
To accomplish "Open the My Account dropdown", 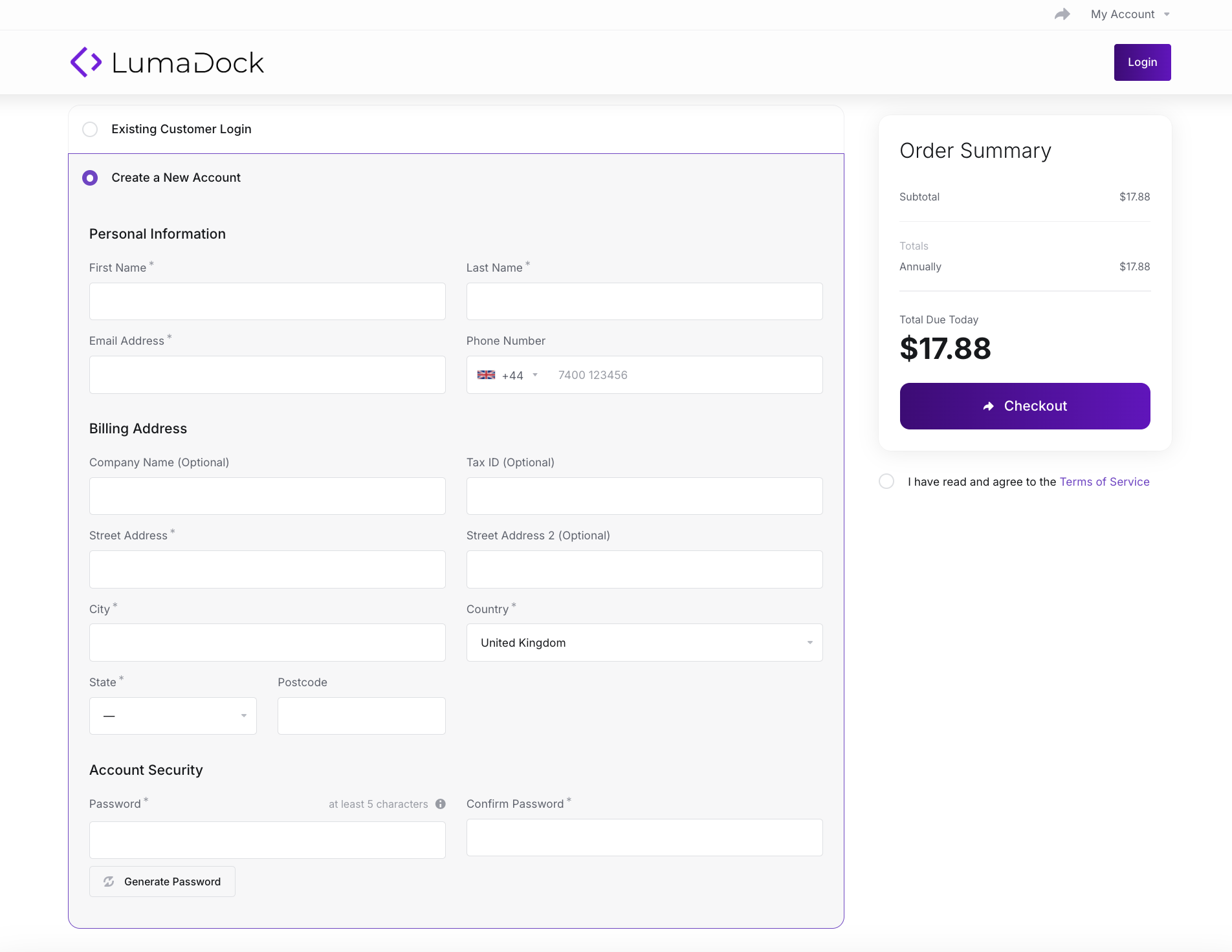I will tap(1130, 14).
